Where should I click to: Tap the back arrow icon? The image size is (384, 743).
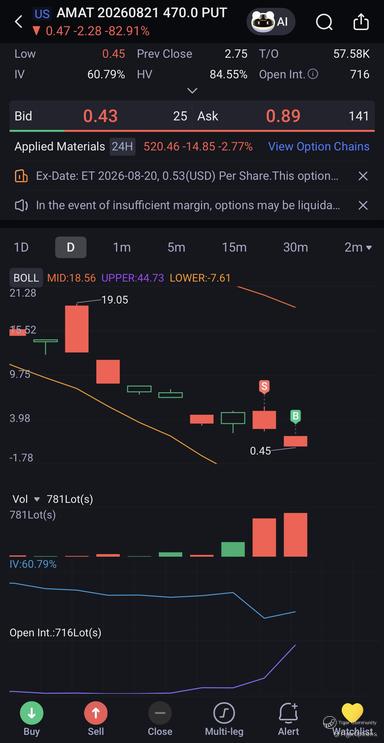click(18, 21)
